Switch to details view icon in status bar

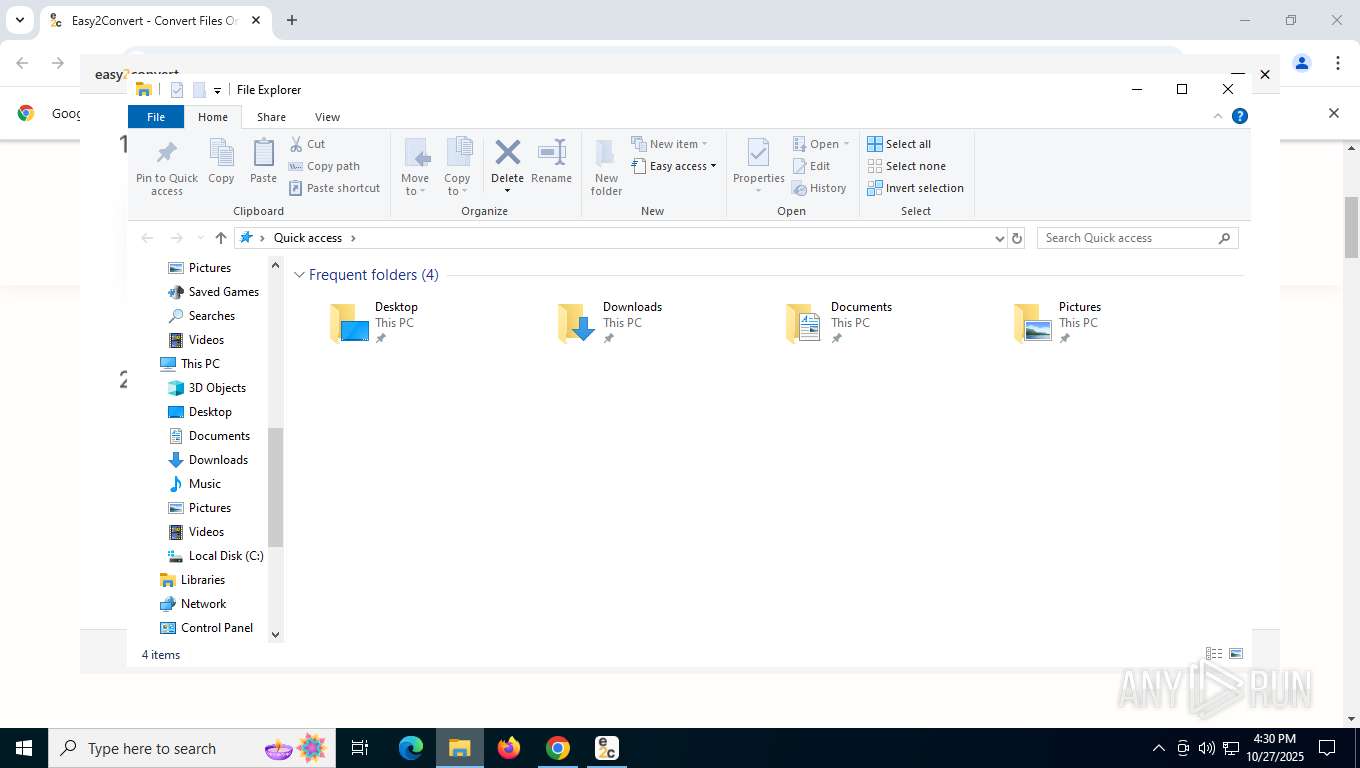click(1214, 654)
